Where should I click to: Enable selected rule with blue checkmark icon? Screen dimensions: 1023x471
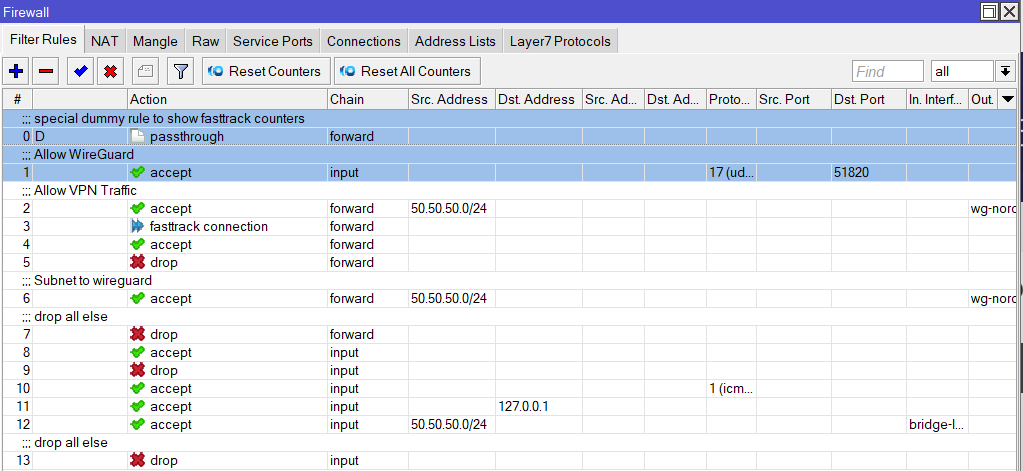pos(81,71)
